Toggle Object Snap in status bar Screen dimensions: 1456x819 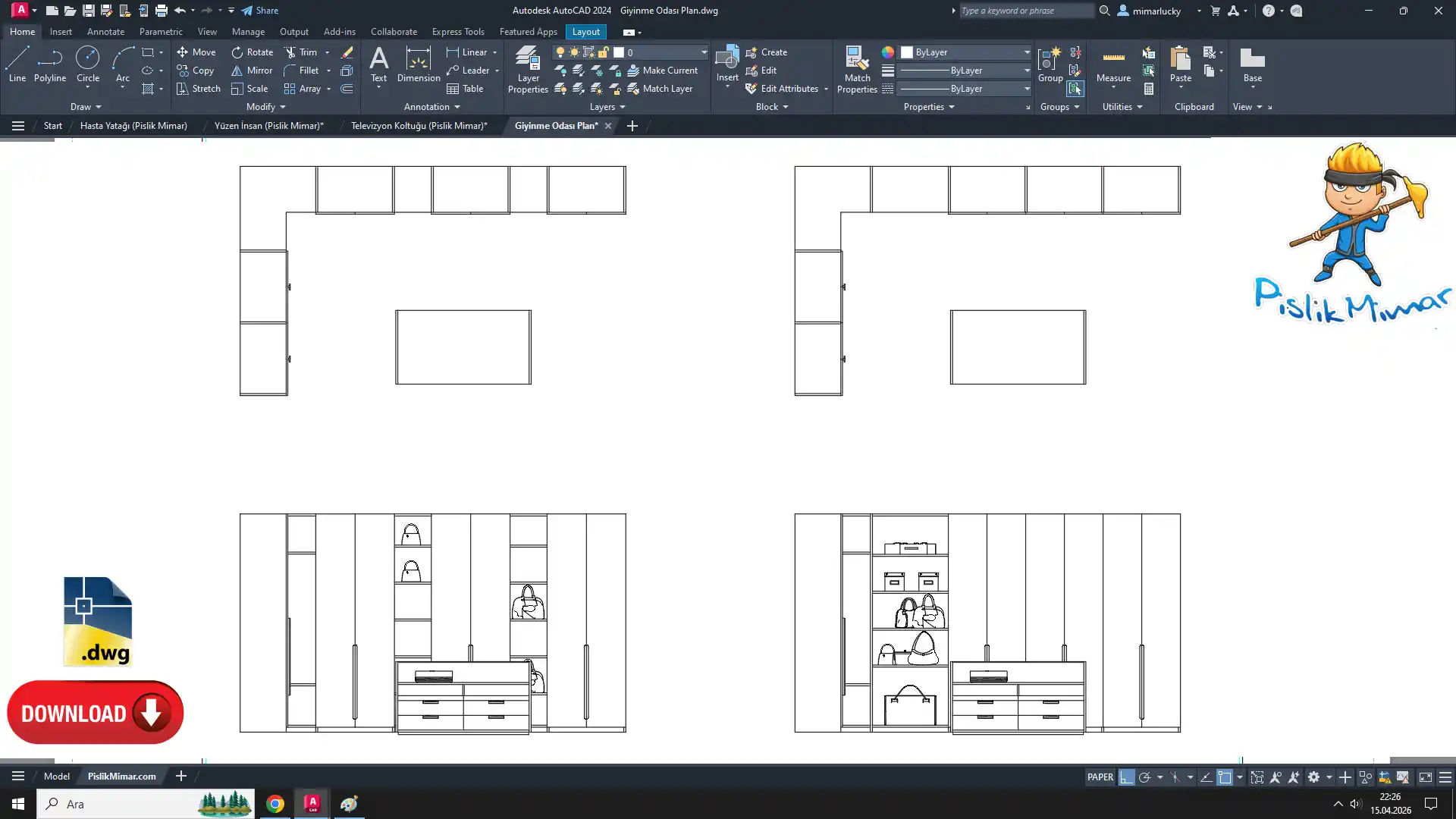tap(1224, 777)
